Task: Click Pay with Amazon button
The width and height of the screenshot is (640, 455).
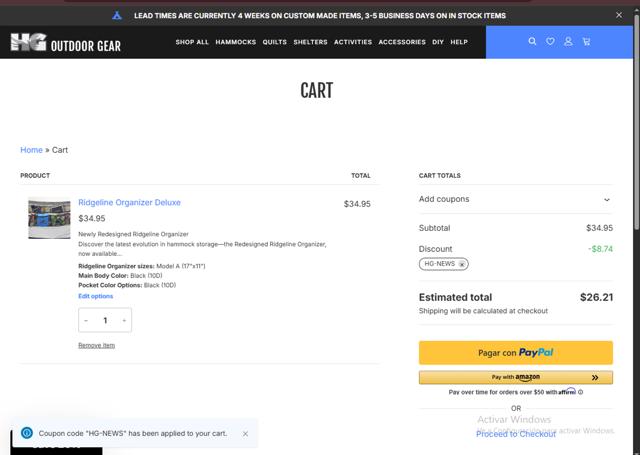Action: click(x=516, y=377)
